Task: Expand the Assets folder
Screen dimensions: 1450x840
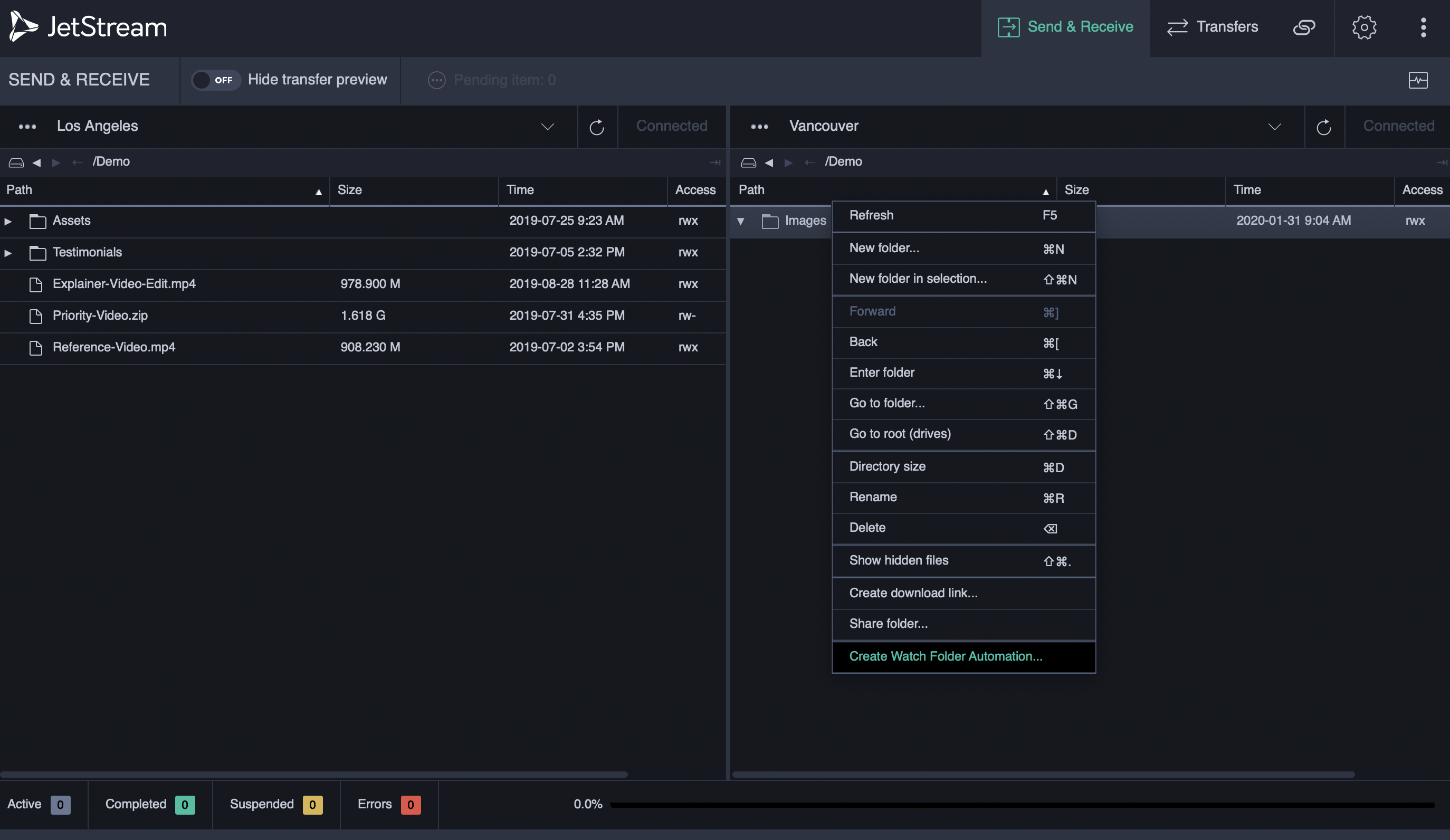Action: (x=8, y=221)
